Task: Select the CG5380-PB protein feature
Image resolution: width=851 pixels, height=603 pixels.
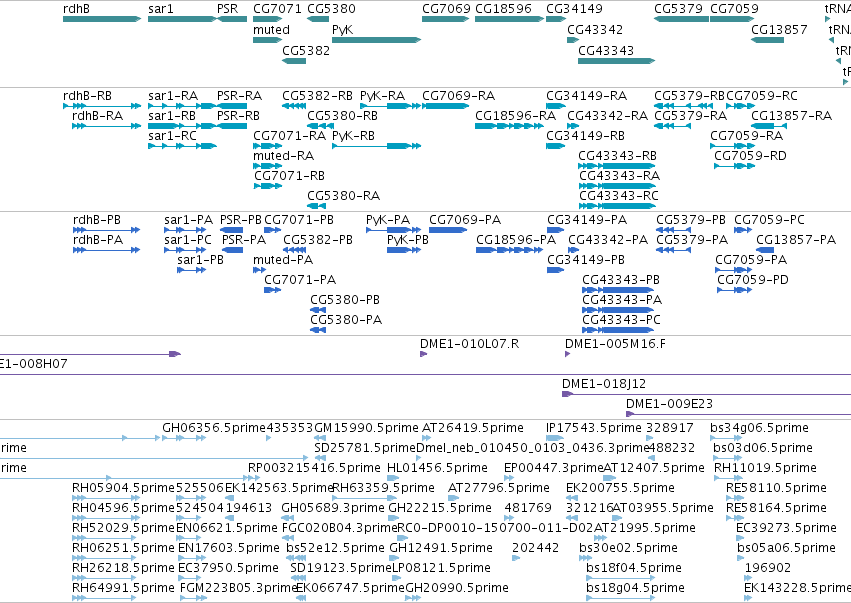Action: [x=318, y=309]
